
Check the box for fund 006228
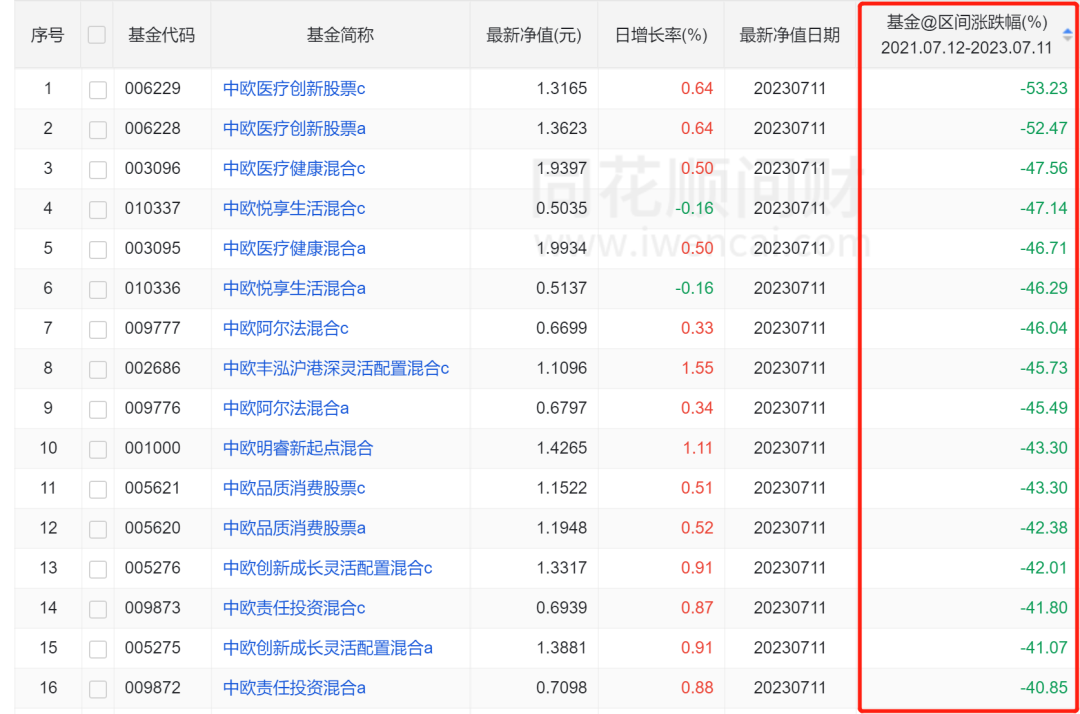tap(98, 129)
